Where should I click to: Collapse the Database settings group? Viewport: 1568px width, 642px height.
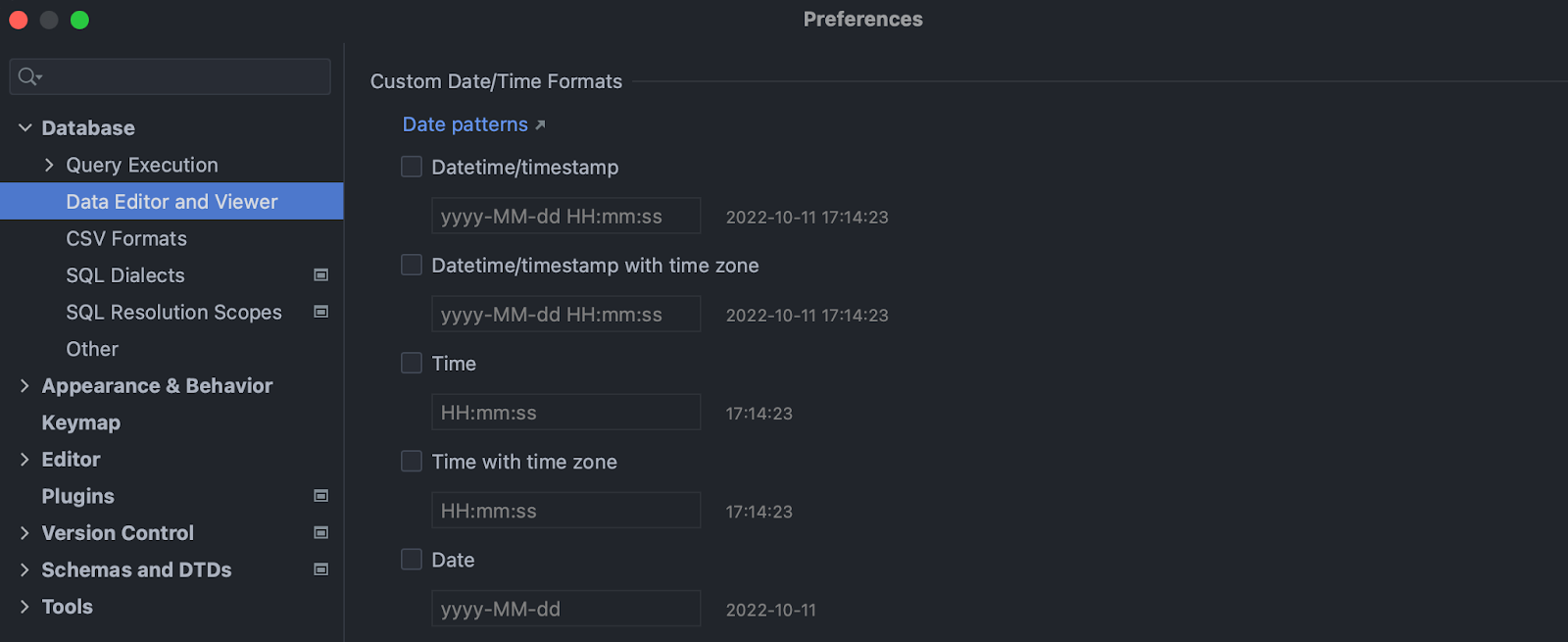point(25,128)
